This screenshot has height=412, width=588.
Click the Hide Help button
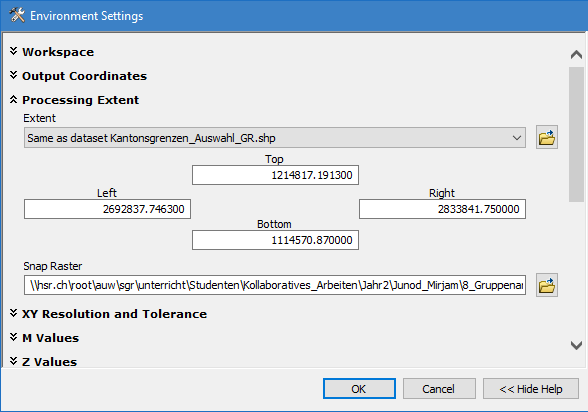point(531,389)
